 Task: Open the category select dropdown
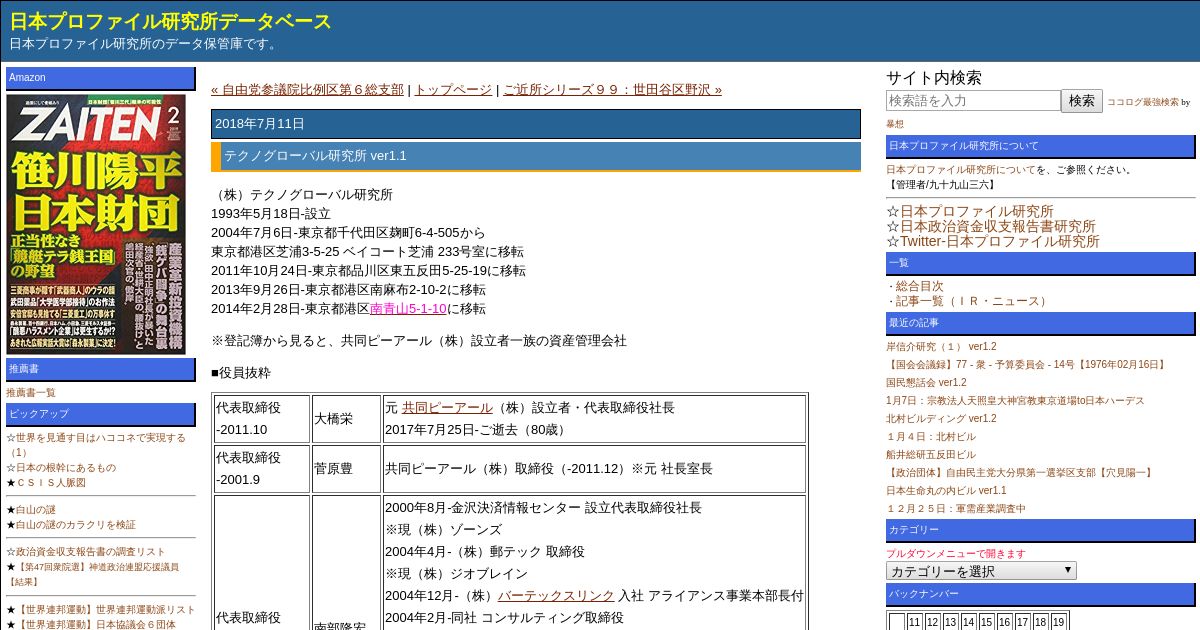pyautogui.click(x=981, y=571)
